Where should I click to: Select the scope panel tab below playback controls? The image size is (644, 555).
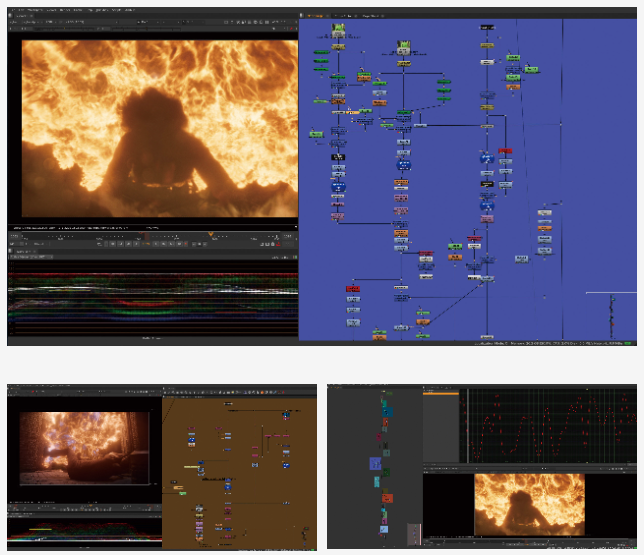click(x=24, y=251)
